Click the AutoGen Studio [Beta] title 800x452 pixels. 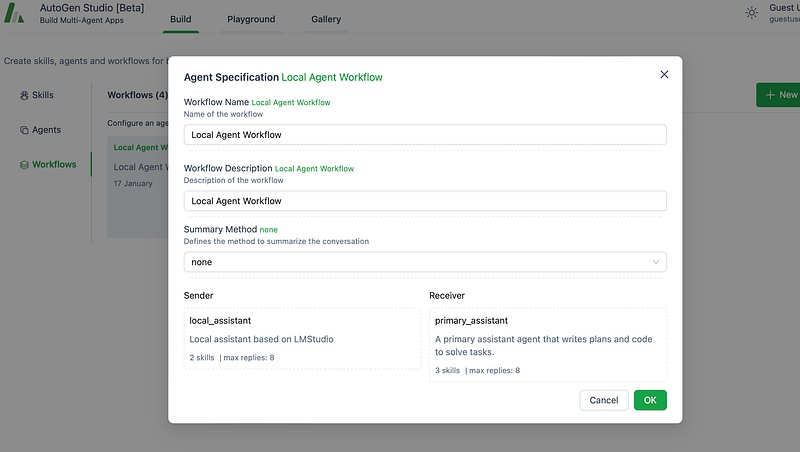[92, 8]
